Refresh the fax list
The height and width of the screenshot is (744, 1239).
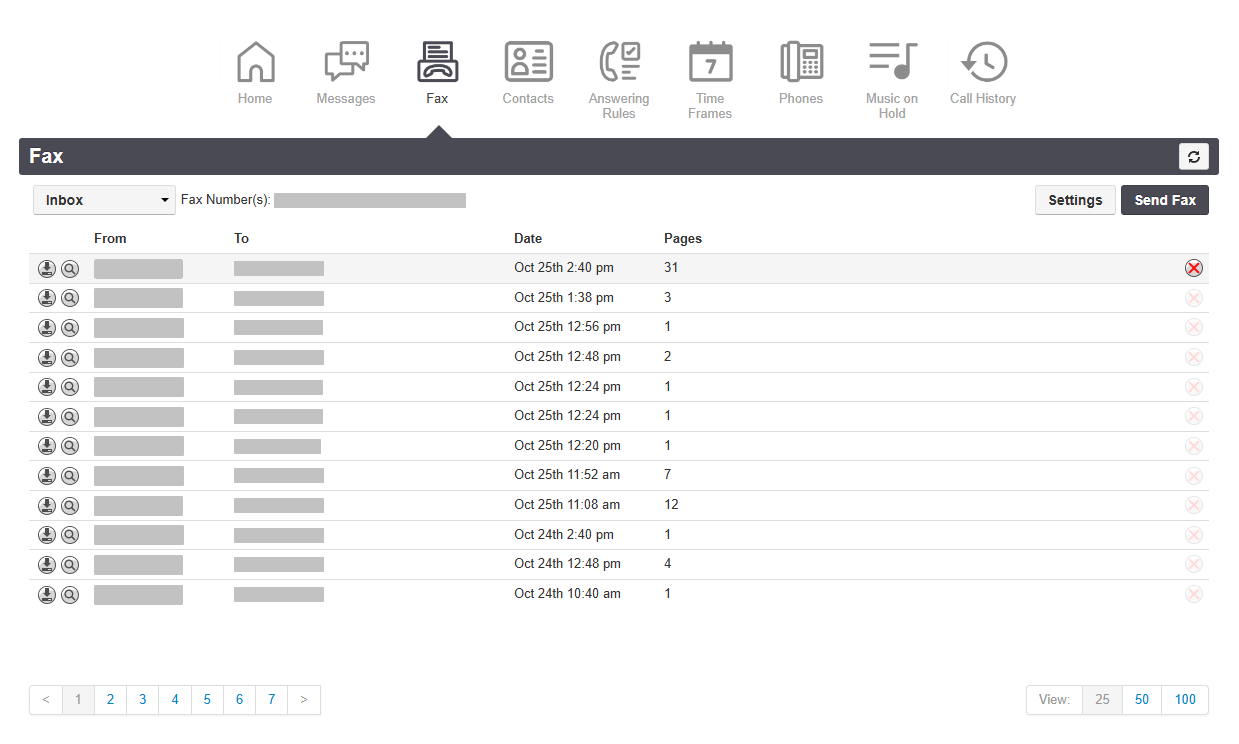pyautogui.click(x=1195, y=156)
